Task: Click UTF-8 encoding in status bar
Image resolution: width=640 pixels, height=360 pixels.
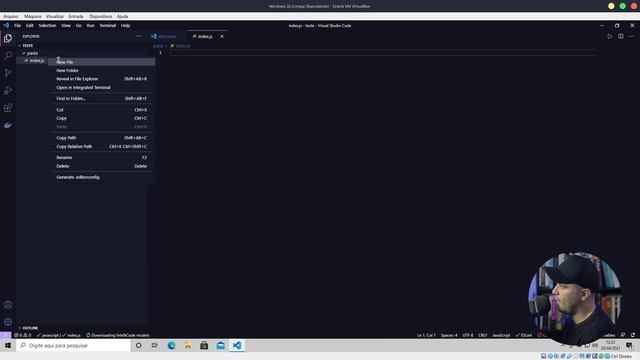Action: click(x=468, y=335)
